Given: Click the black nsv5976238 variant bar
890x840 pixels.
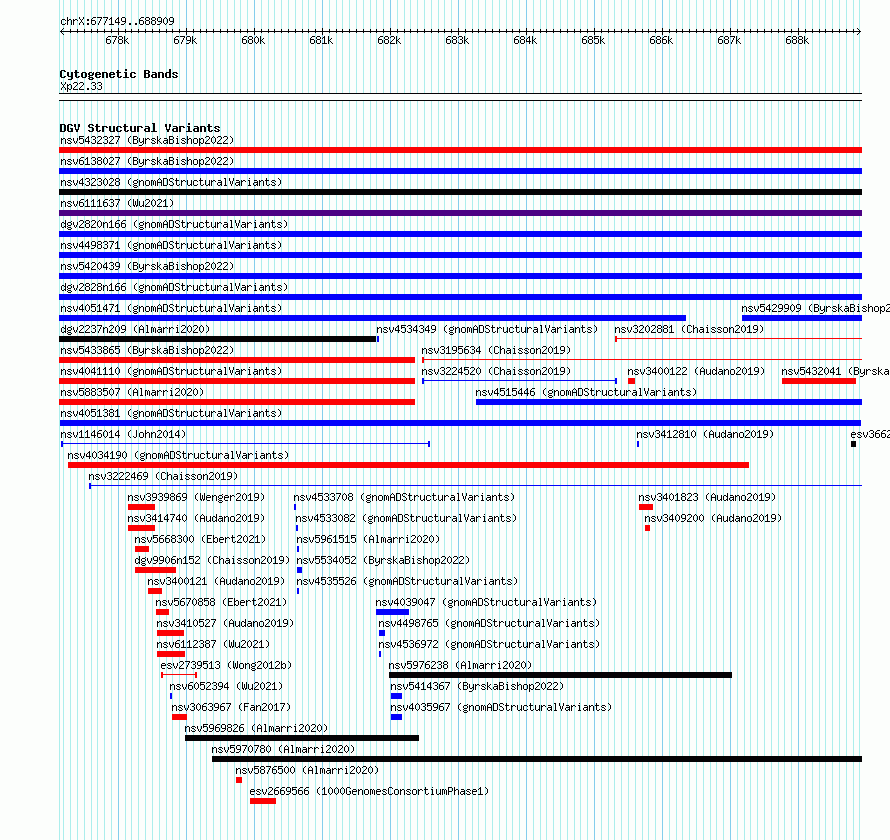Looking at the screenshot, I should 560,675.
